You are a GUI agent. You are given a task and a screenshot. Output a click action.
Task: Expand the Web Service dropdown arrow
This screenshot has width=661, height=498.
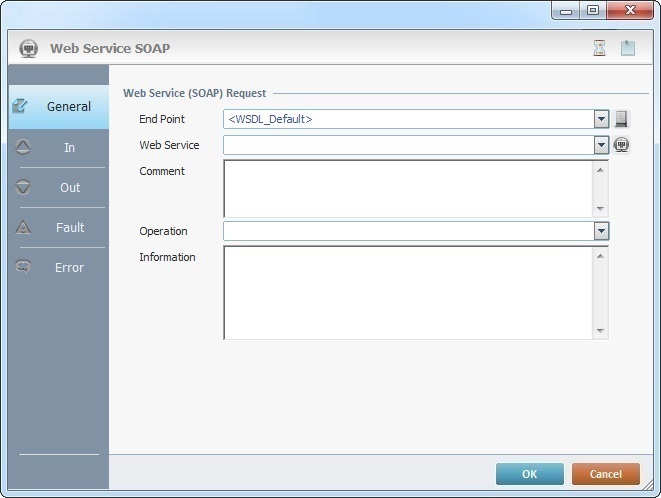pos(601,145)
